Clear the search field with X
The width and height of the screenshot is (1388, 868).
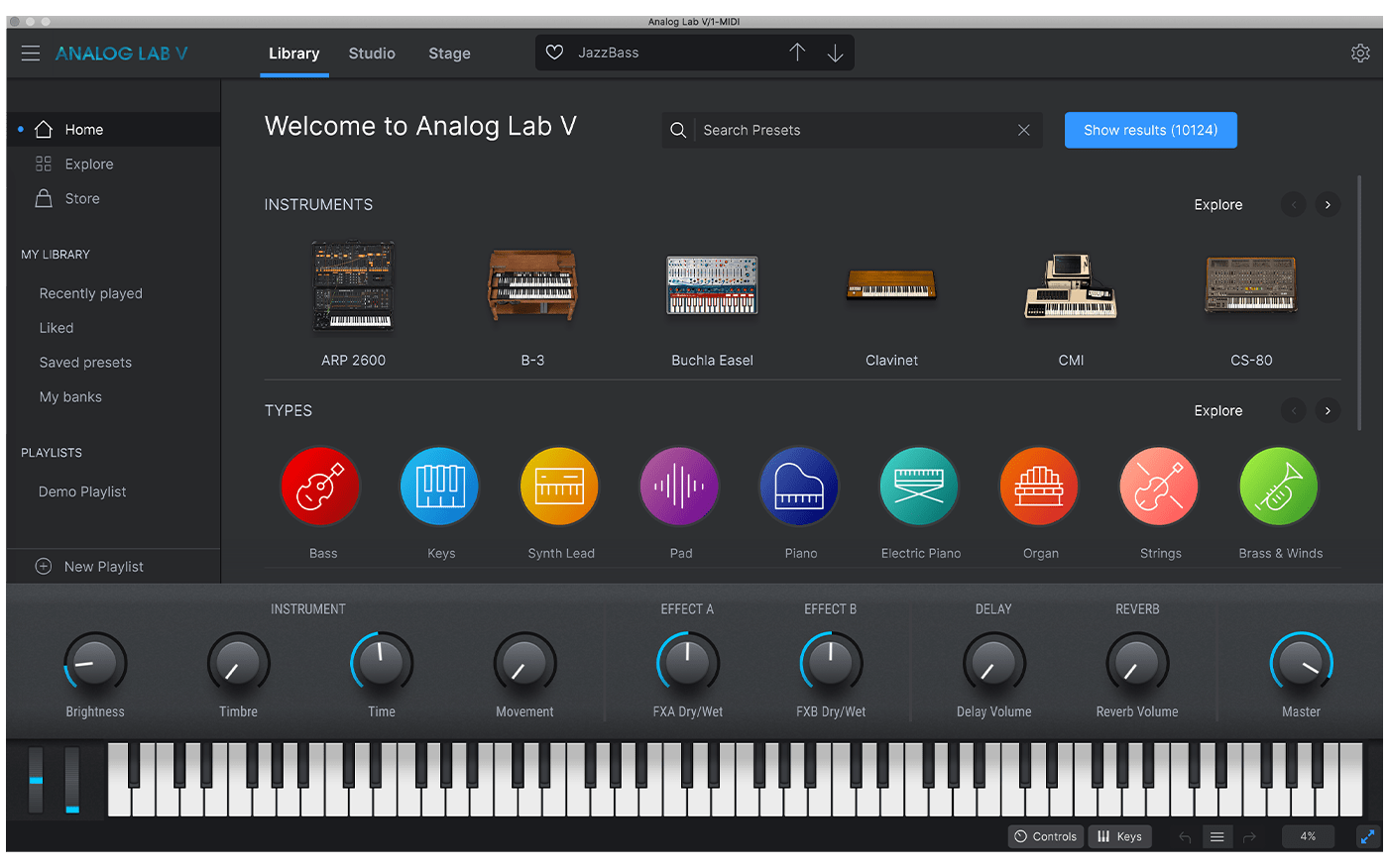[x=1024, y=130]
